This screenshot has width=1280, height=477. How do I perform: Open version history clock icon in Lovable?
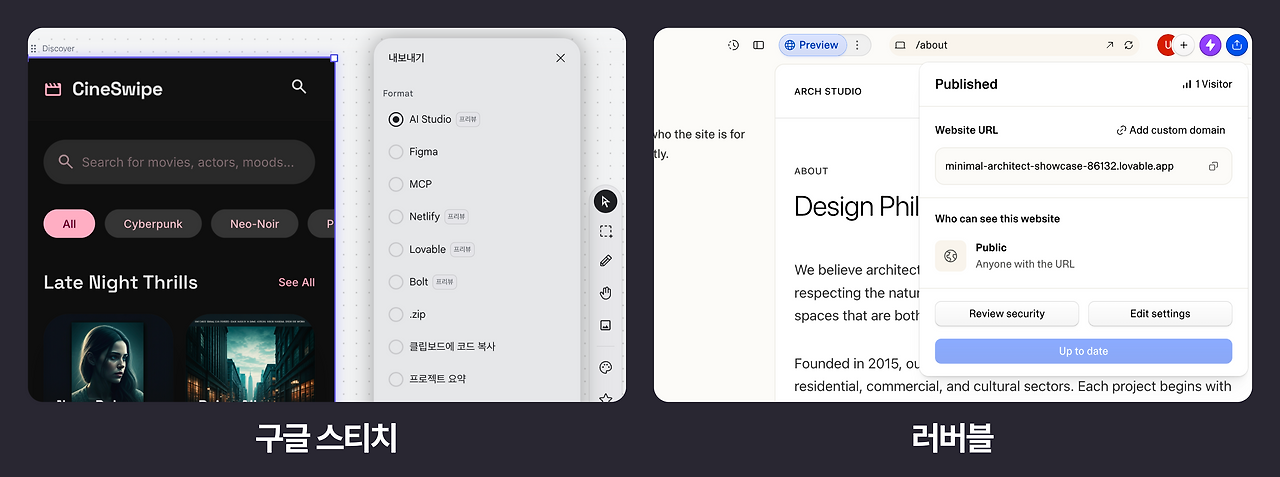733,45
